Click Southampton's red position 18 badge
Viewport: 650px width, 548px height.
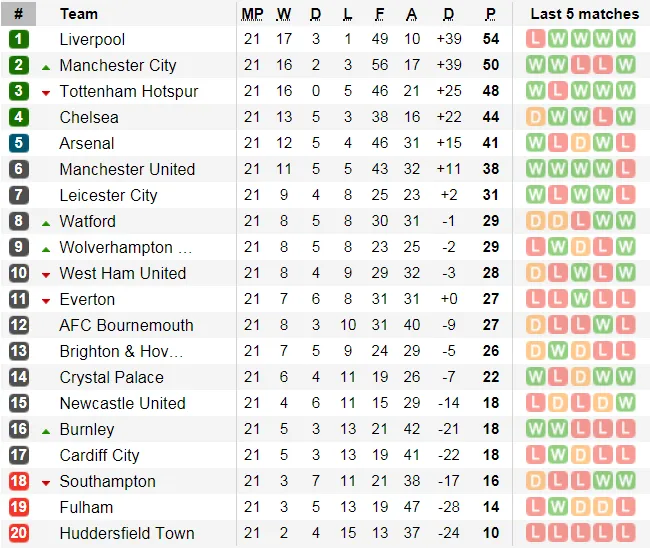(x=19, y=481)
